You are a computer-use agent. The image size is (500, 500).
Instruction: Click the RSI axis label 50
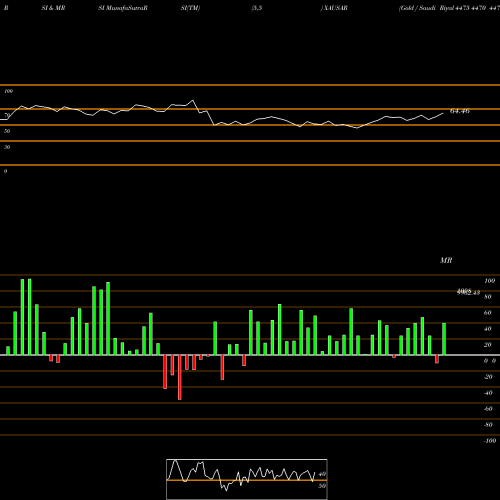click(x=7, y=131)
